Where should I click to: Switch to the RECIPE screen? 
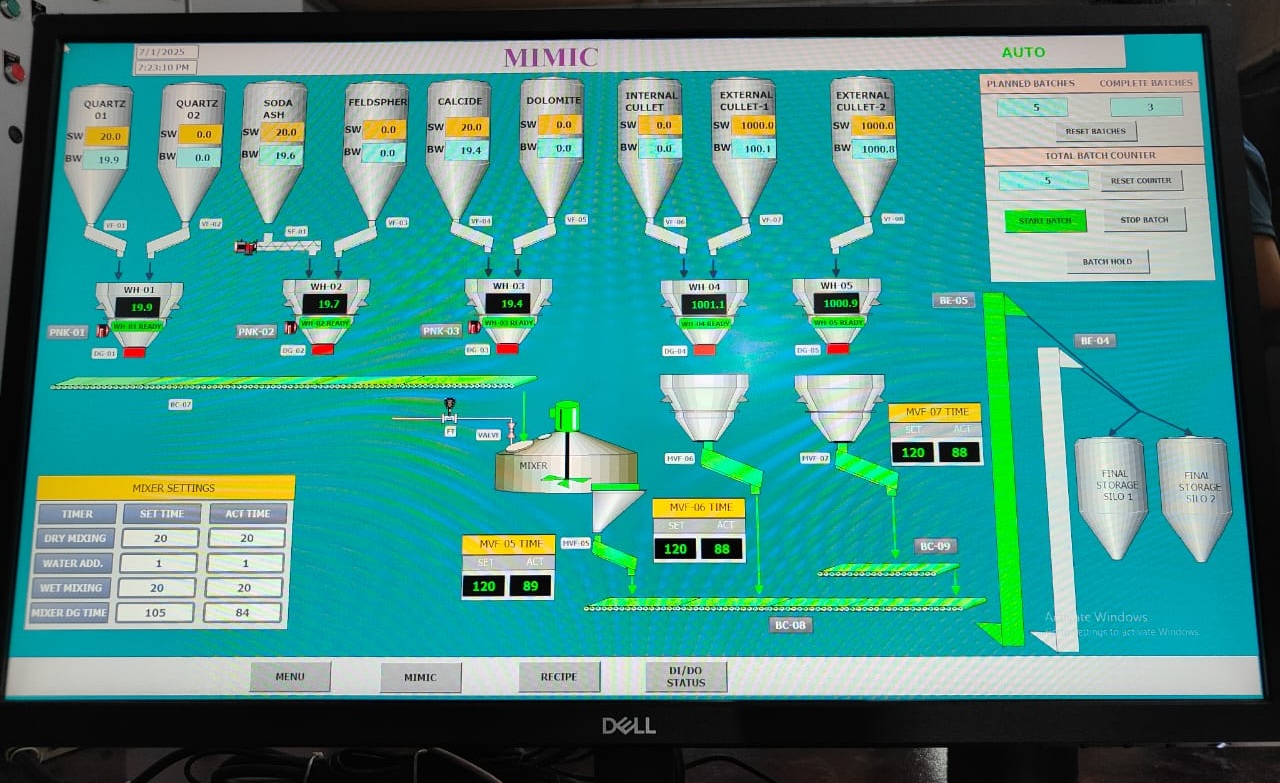pyautogui.click(x=559, y=677)
